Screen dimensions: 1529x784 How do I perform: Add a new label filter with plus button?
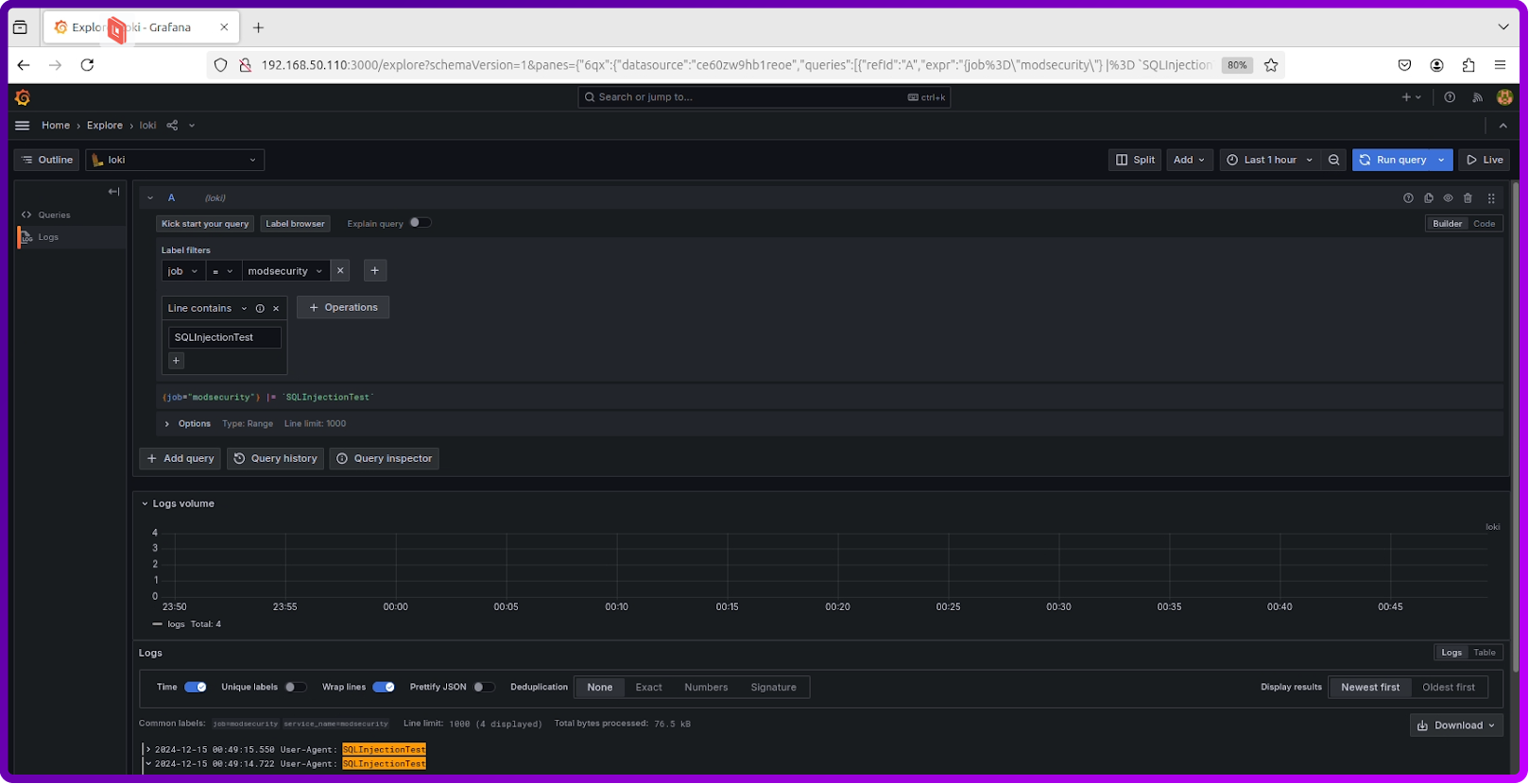click(x=375, y=271)
